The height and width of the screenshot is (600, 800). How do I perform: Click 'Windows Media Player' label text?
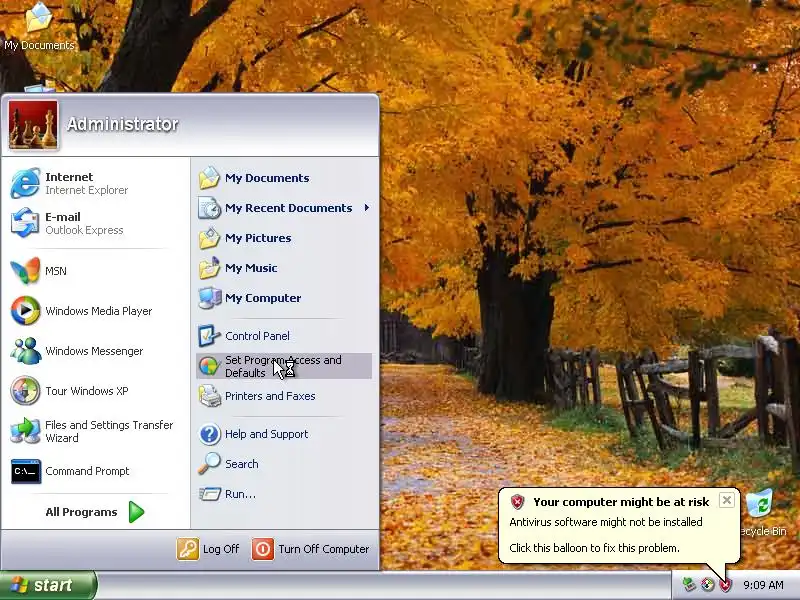[98, 311]
